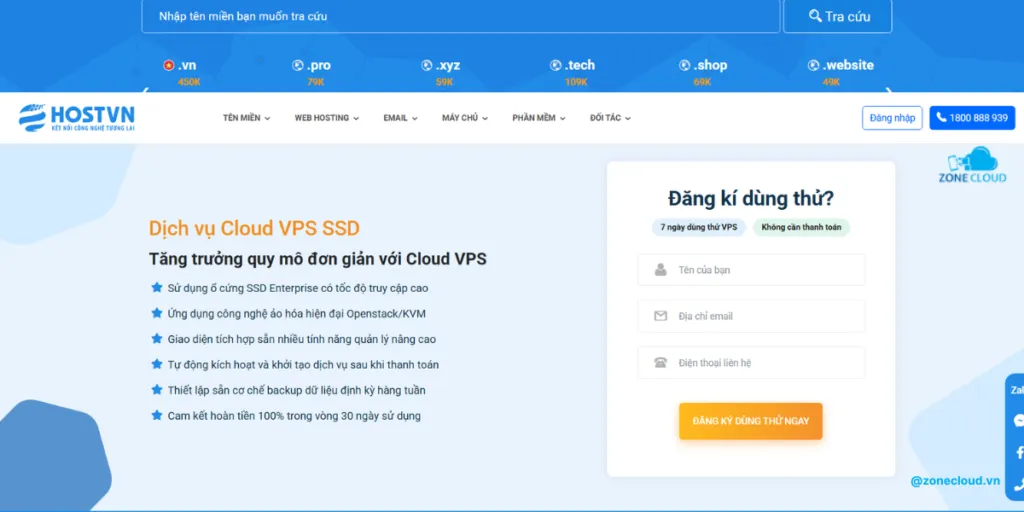
Task: Click the star beside backup dữ liệu bullet
Action: point(157,390)
